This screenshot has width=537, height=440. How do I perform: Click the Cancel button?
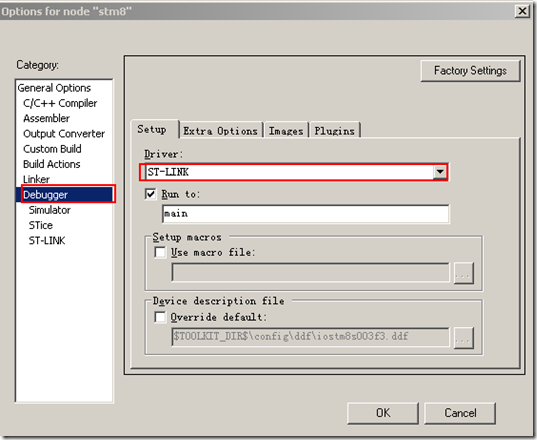[460, 413]
